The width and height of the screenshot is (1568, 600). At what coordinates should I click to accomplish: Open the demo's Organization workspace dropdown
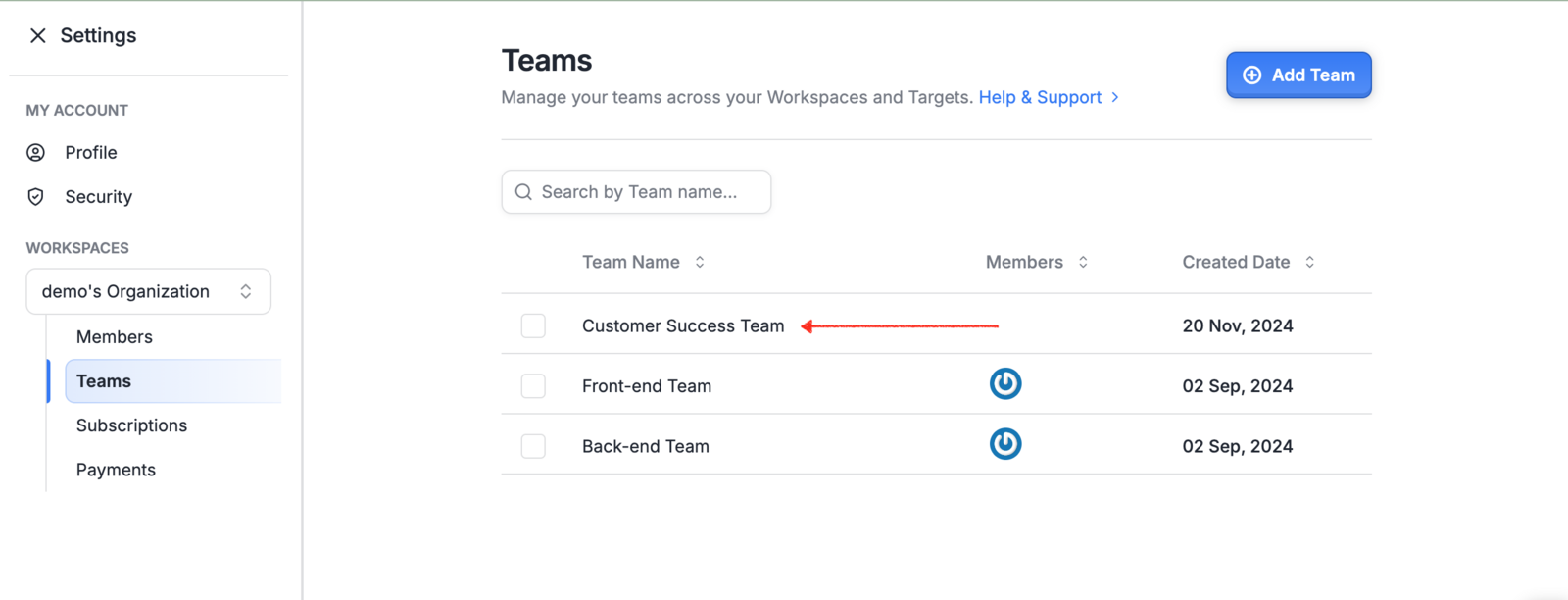[x=148, y=291]
